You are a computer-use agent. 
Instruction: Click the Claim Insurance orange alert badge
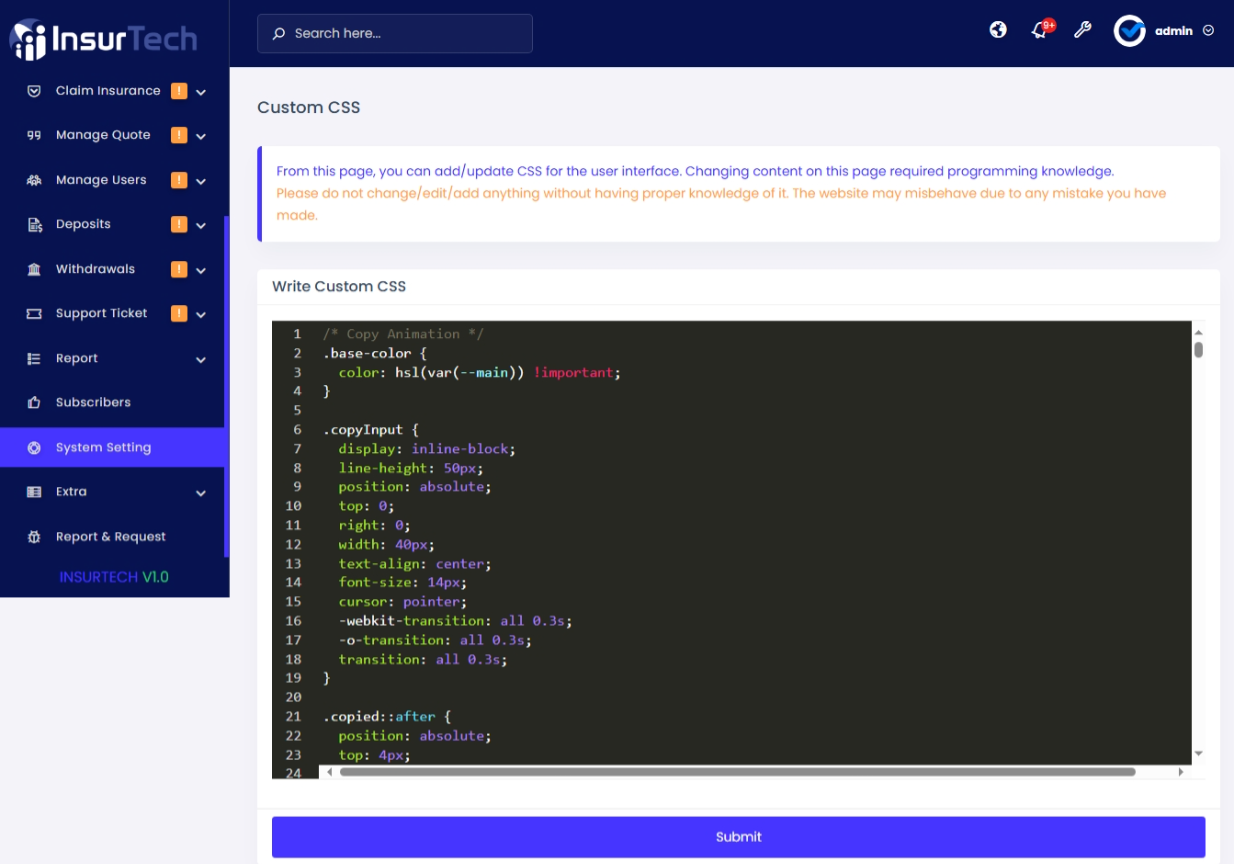coord(179,91)
